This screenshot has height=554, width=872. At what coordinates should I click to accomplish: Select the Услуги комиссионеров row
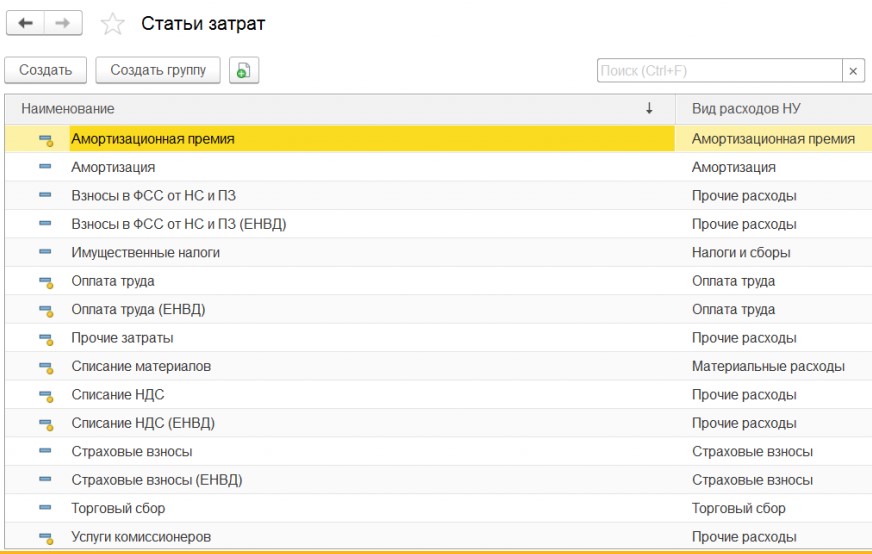point(140,537)
